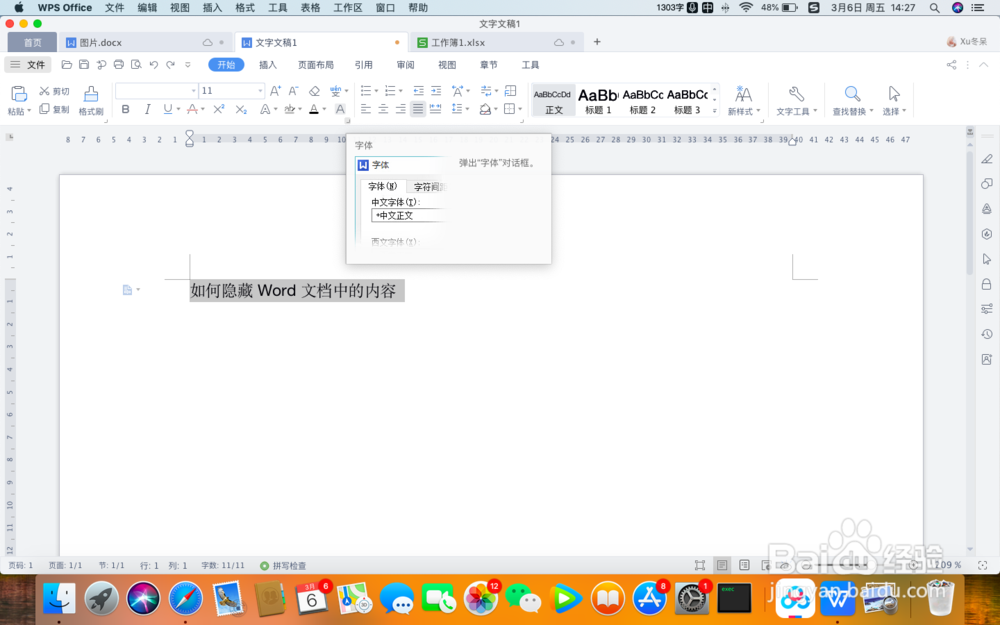Image resolution: width=1000 pixels, height=625 pixels.
Task: Expand the Paste 粘贴 dropdown arrow
Action: [x=29, y=111]
